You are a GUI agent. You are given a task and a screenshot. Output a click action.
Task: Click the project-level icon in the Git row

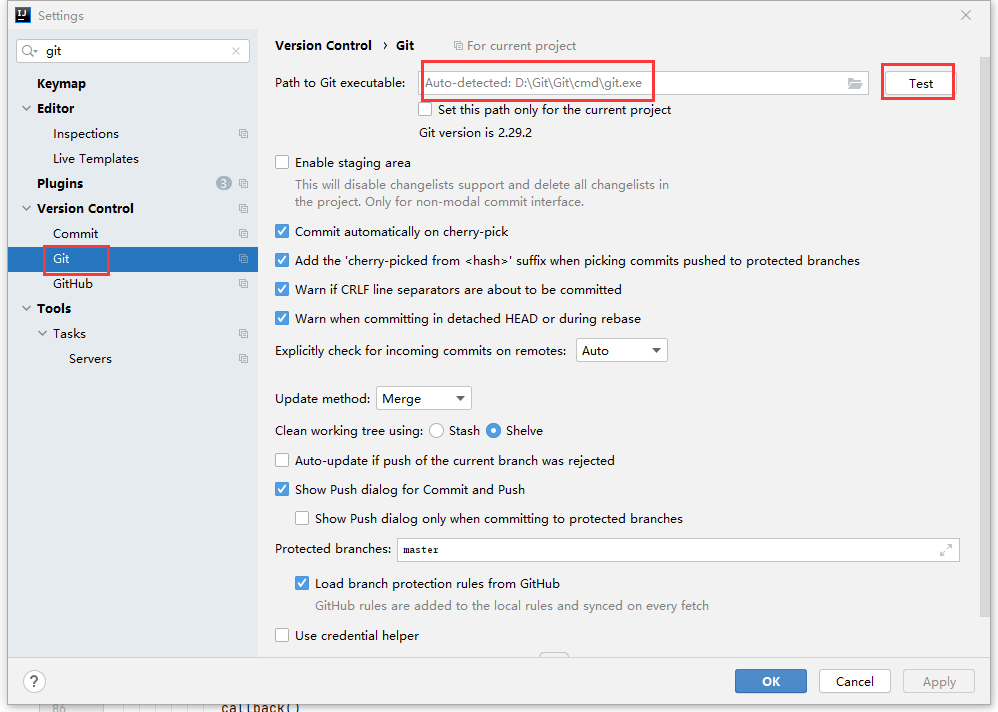coord(243,258)
